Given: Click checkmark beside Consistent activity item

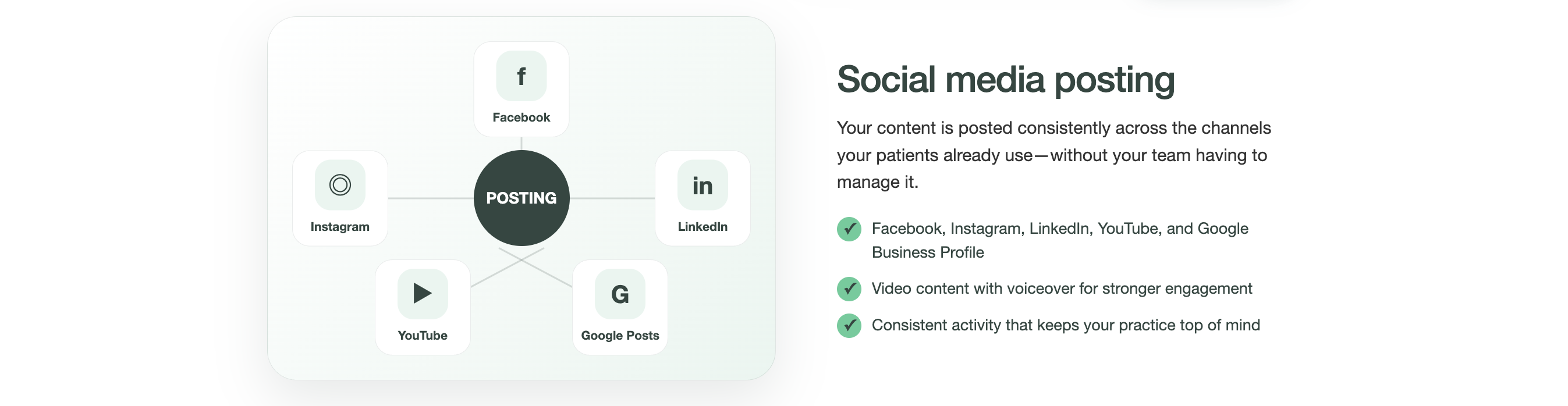Looking at the screenshot, I should coord(849,325).
